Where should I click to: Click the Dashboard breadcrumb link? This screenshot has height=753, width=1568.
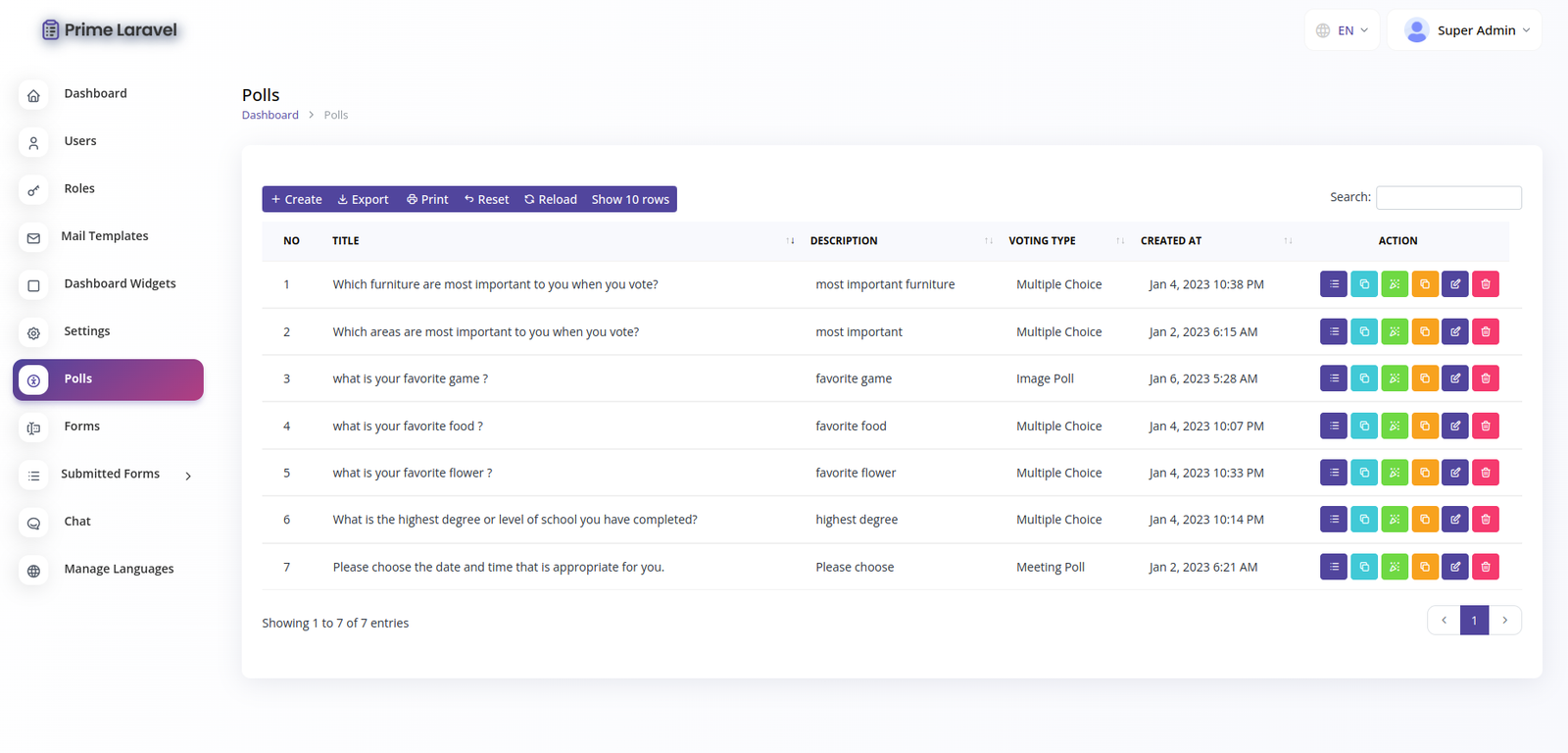270,115
